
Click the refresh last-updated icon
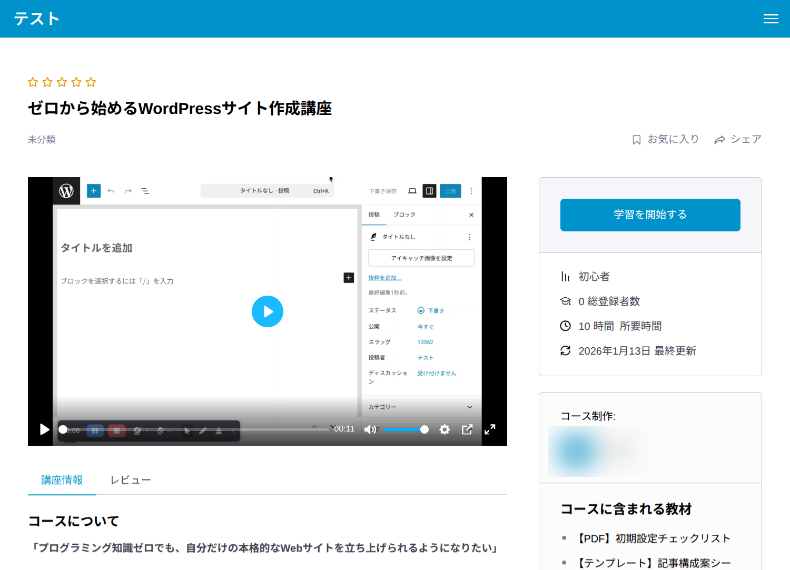(x=565, y=351)
